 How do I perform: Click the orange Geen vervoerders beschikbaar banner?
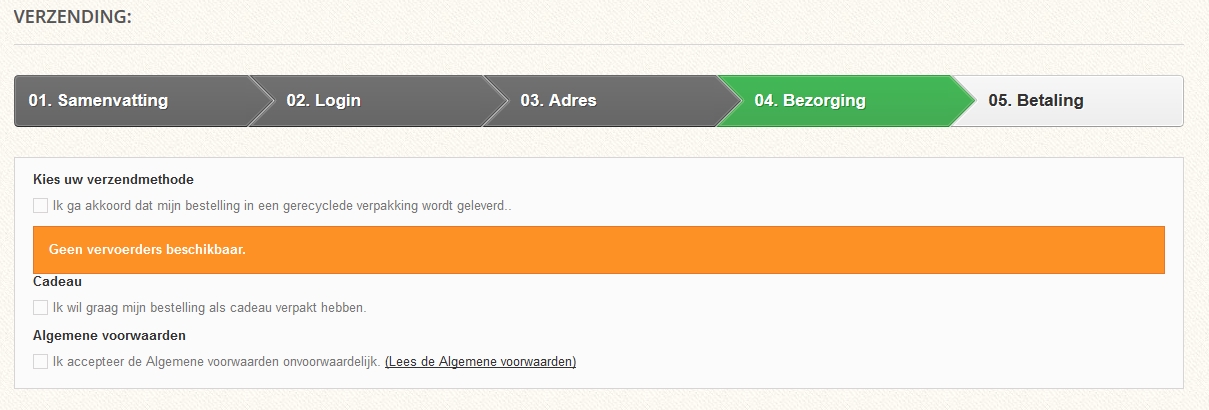[x=598, y=249]
